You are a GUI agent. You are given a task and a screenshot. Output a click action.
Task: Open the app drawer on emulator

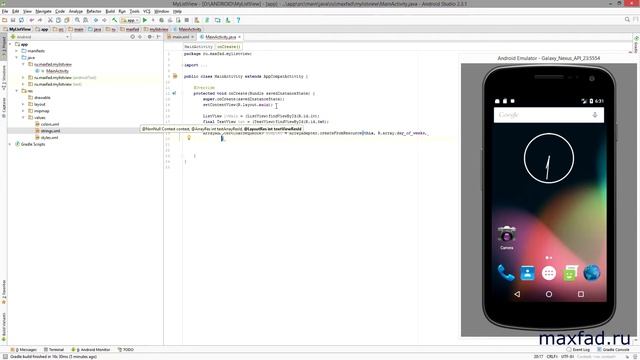[549, 273]
